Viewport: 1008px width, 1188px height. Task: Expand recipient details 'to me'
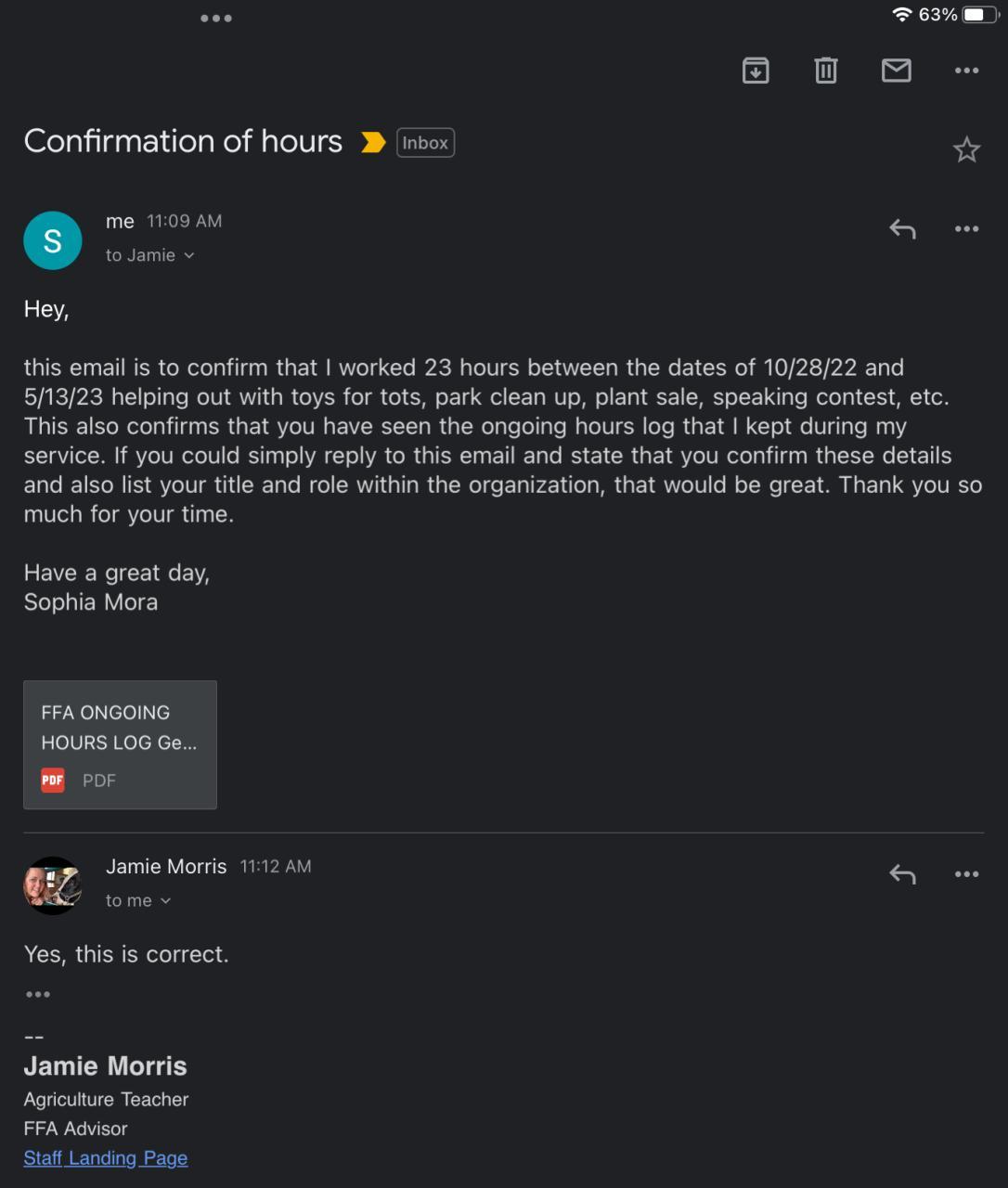click(x=138, y=900)
